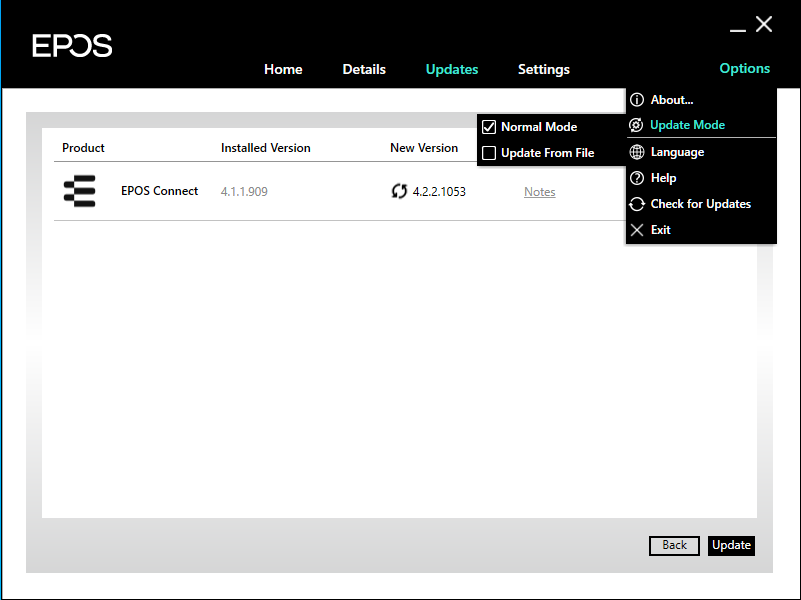The height and width of the screenshot is (600, 801).
Task: Go to the Settings tab
Action: point(544,69)
